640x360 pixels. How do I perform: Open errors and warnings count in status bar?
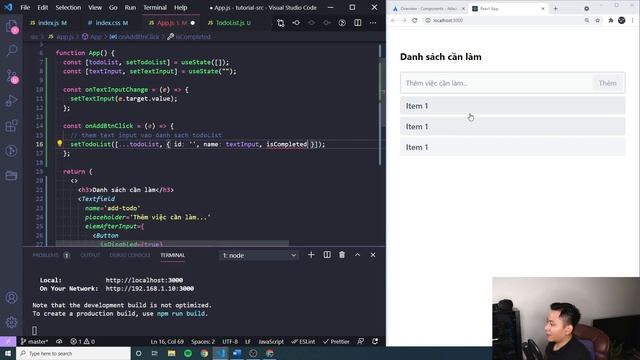pyautogui.click(x=82, y=342)
